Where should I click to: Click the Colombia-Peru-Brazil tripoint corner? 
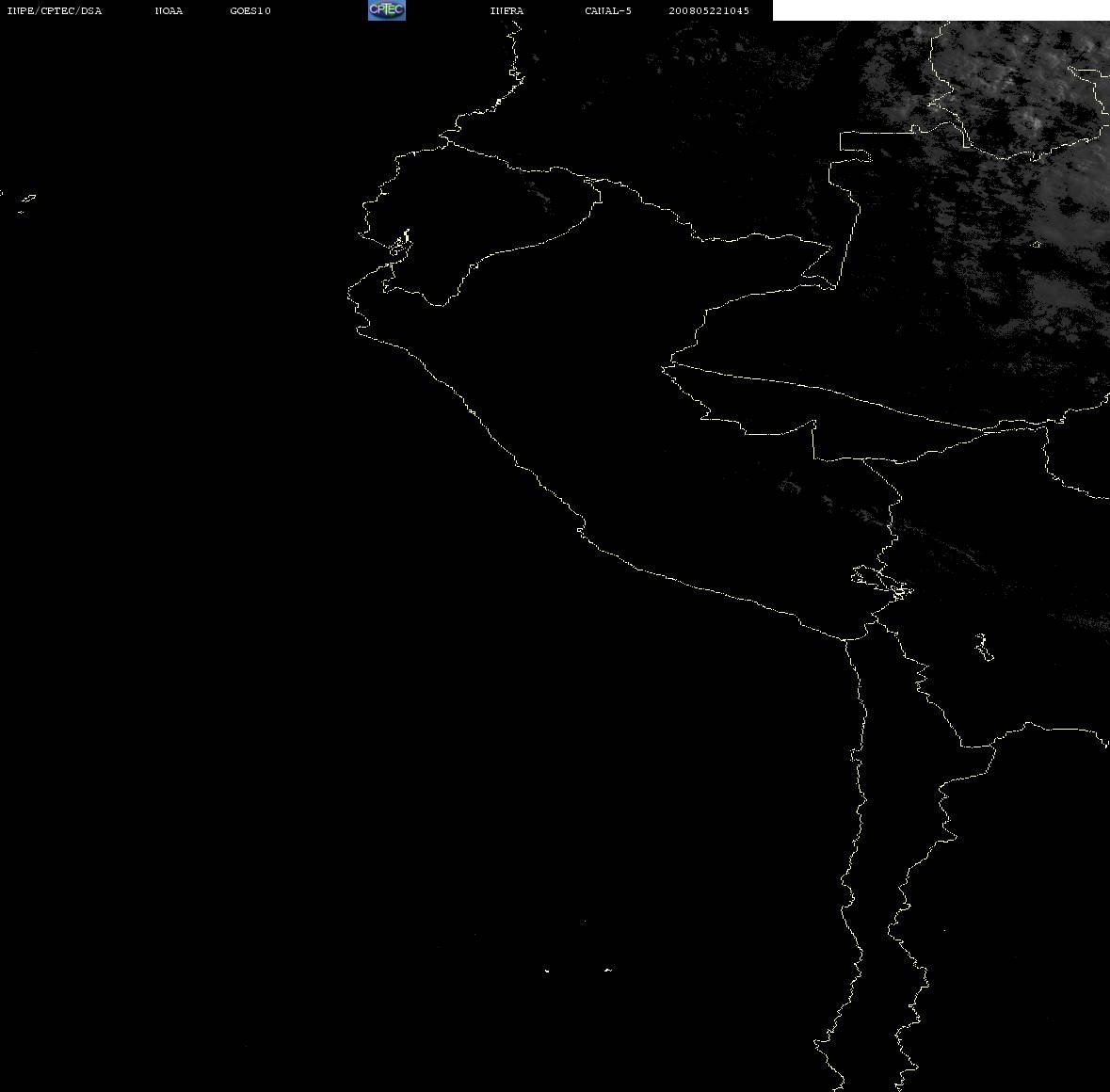[x=834, y=286]
